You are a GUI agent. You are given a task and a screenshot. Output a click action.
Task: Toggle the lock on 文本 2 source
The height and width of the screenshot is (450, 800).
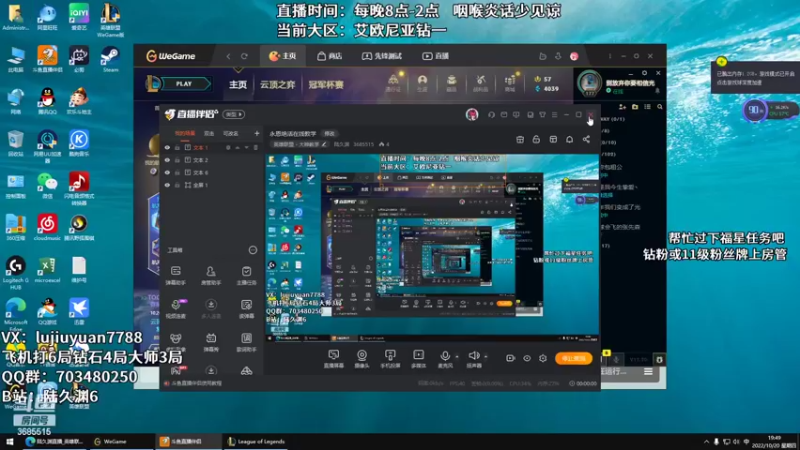177,160
